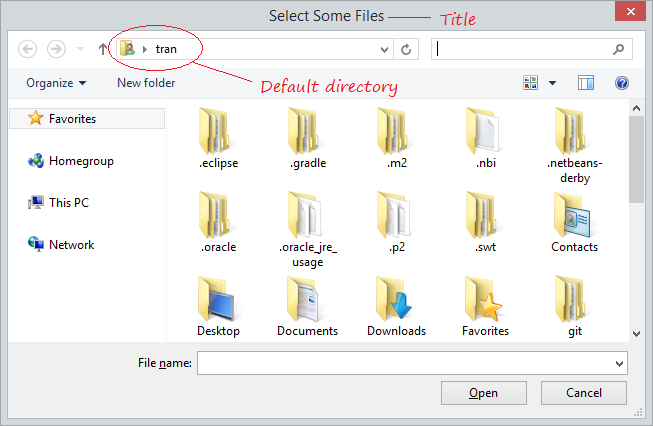Click the Open button
This screenshot has width=653, height=426.
pyautogui.click(x=484, y=393)
